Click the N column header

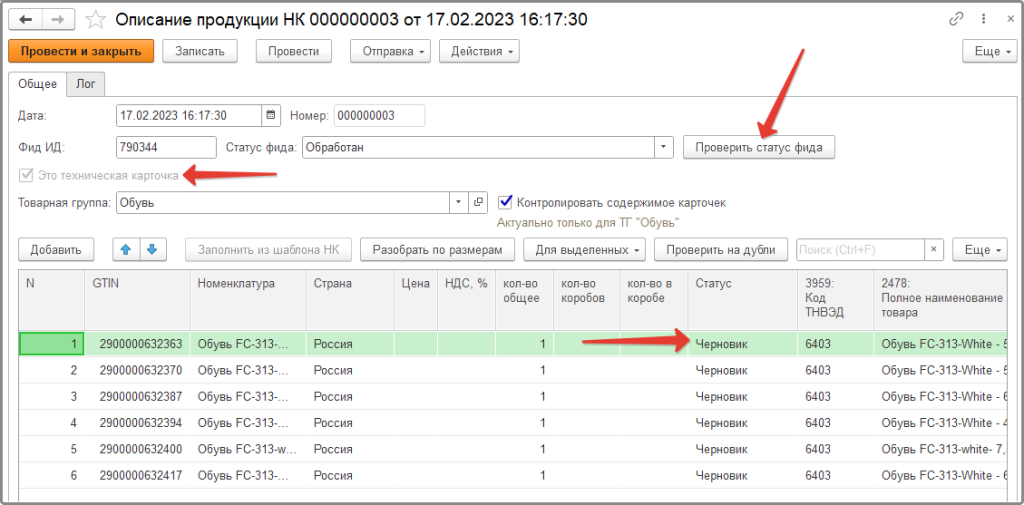pyautogui.click(x=52, y=299)
